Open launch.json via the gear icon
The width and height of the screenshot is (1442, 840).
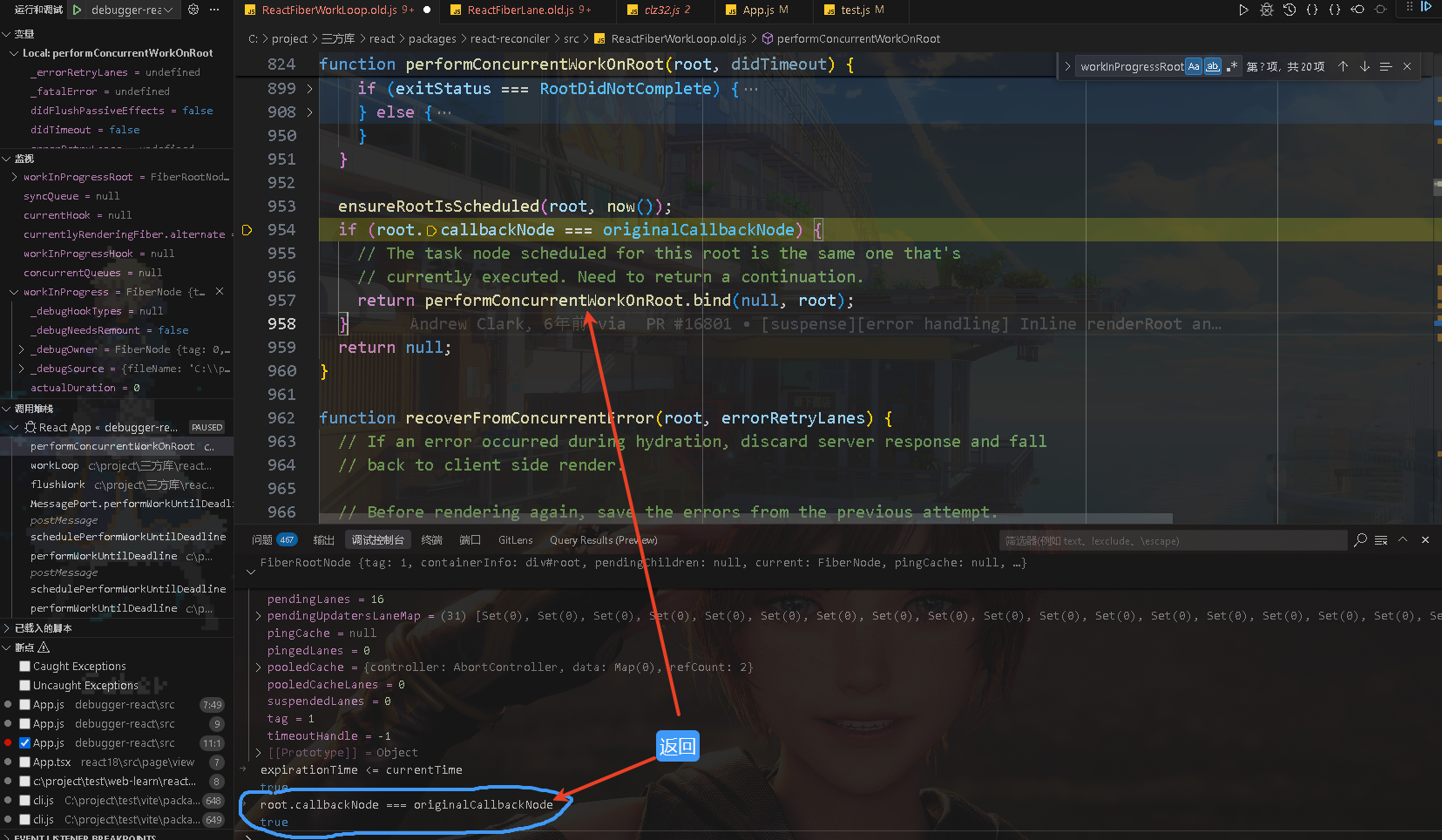point(193,10)
